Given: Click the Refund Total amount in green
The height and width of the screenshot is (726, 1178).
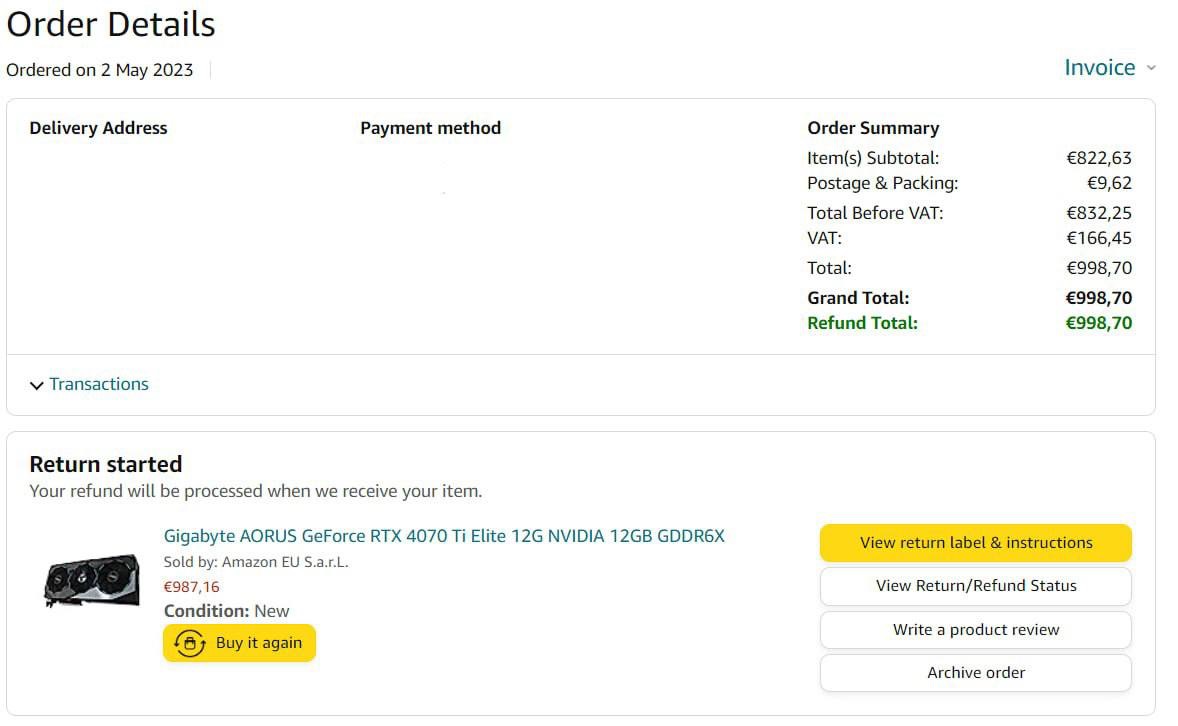Looking at the screenshot, I should coord(1099,322).
